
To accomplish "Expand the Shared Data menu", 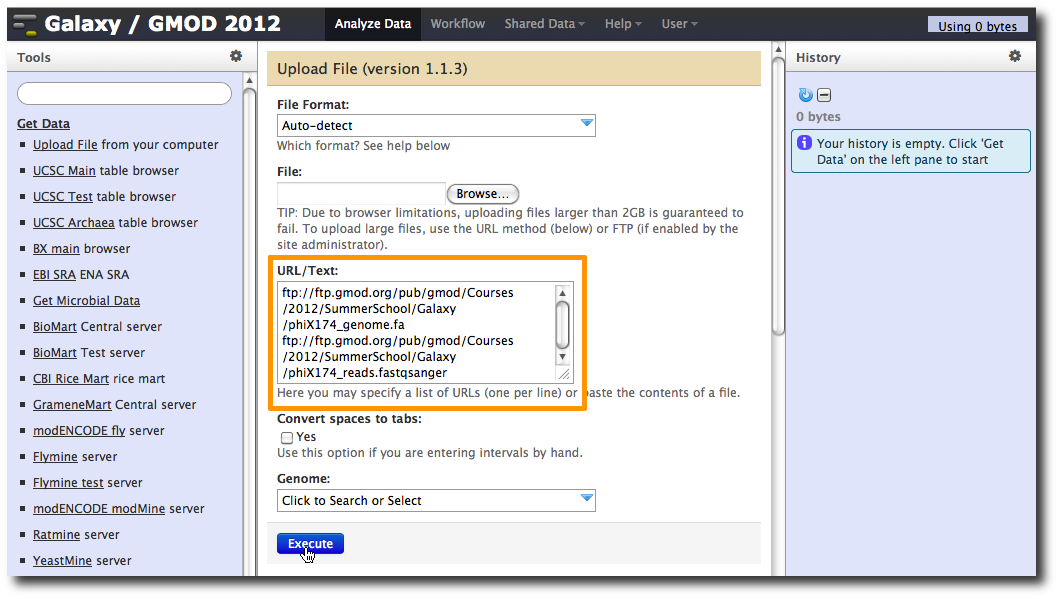I will [544, 24].
